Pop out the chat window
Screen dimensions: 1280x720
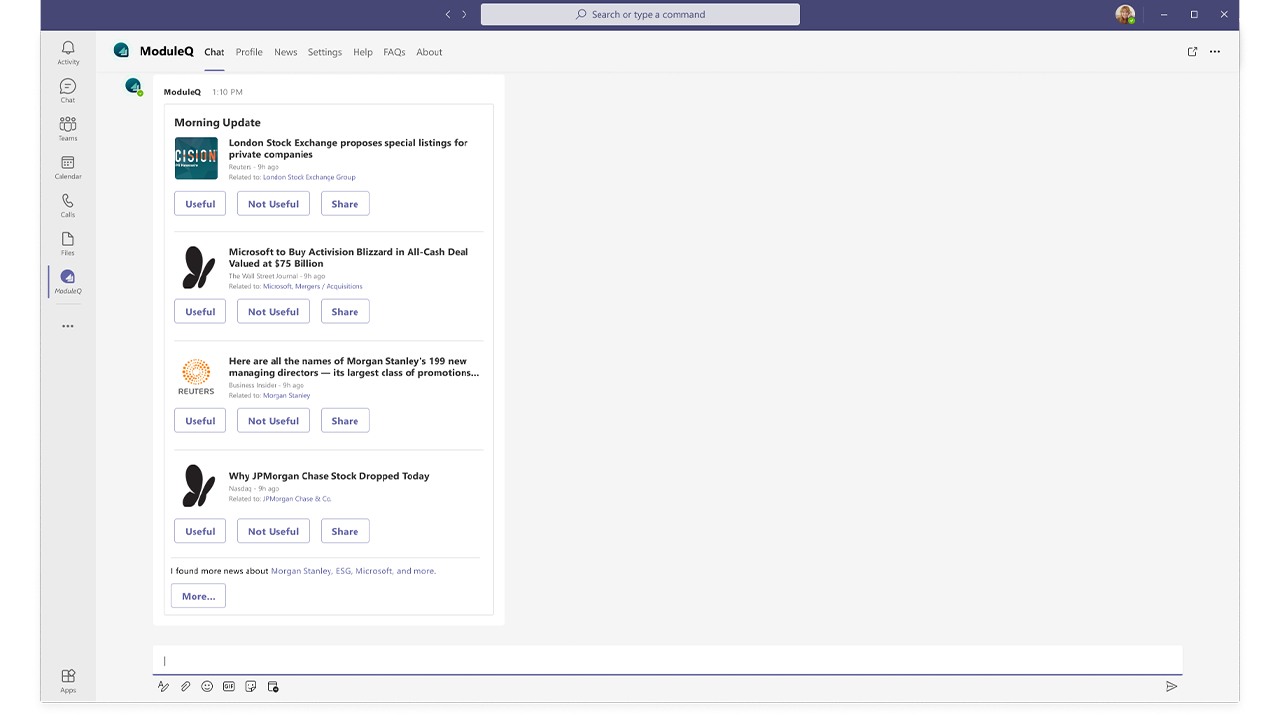click(1192, 52)
